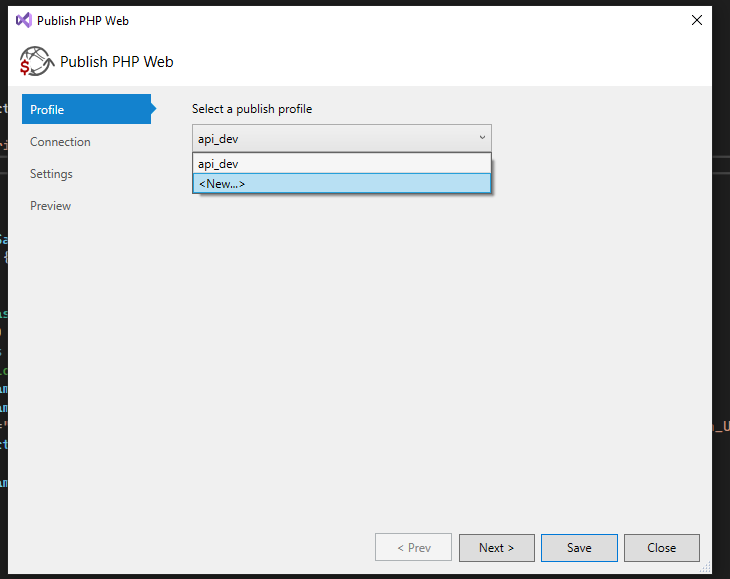The image size is (730, 579).
Task: Click the publish globe icon in header
Action: [36, 62]
